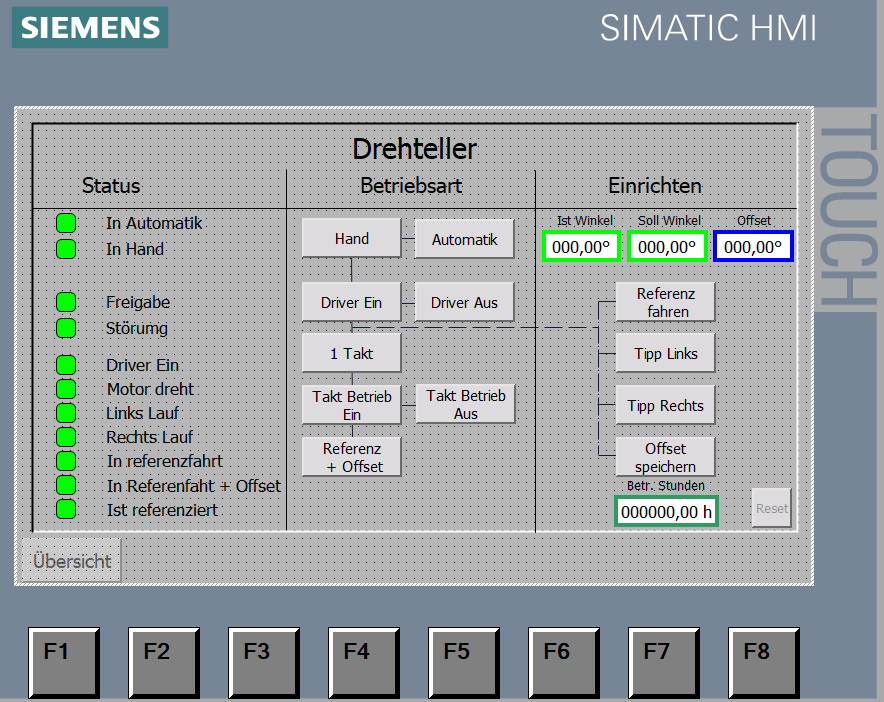Click the 'Freigabe' label text

point(138,302)
